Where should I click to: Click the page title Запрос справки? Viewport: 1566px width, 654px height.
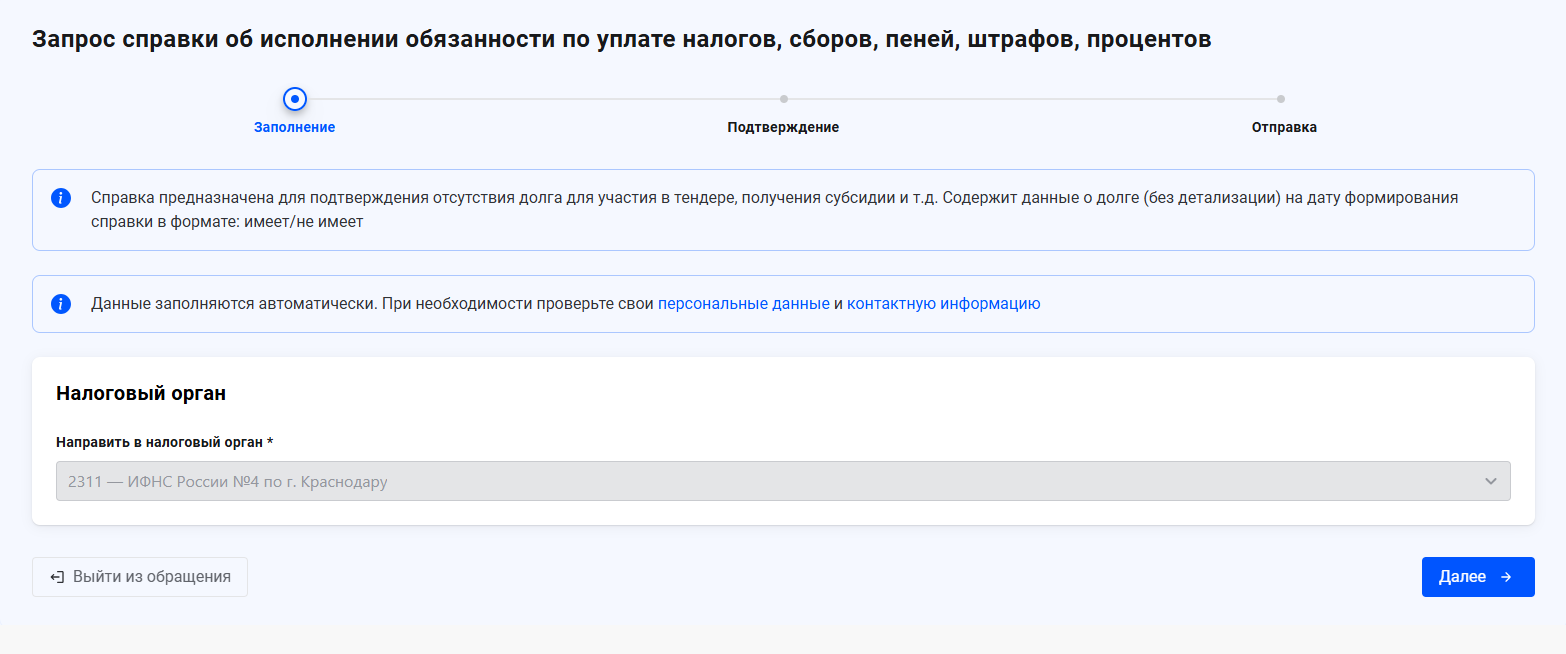click(x=622, y=40)
